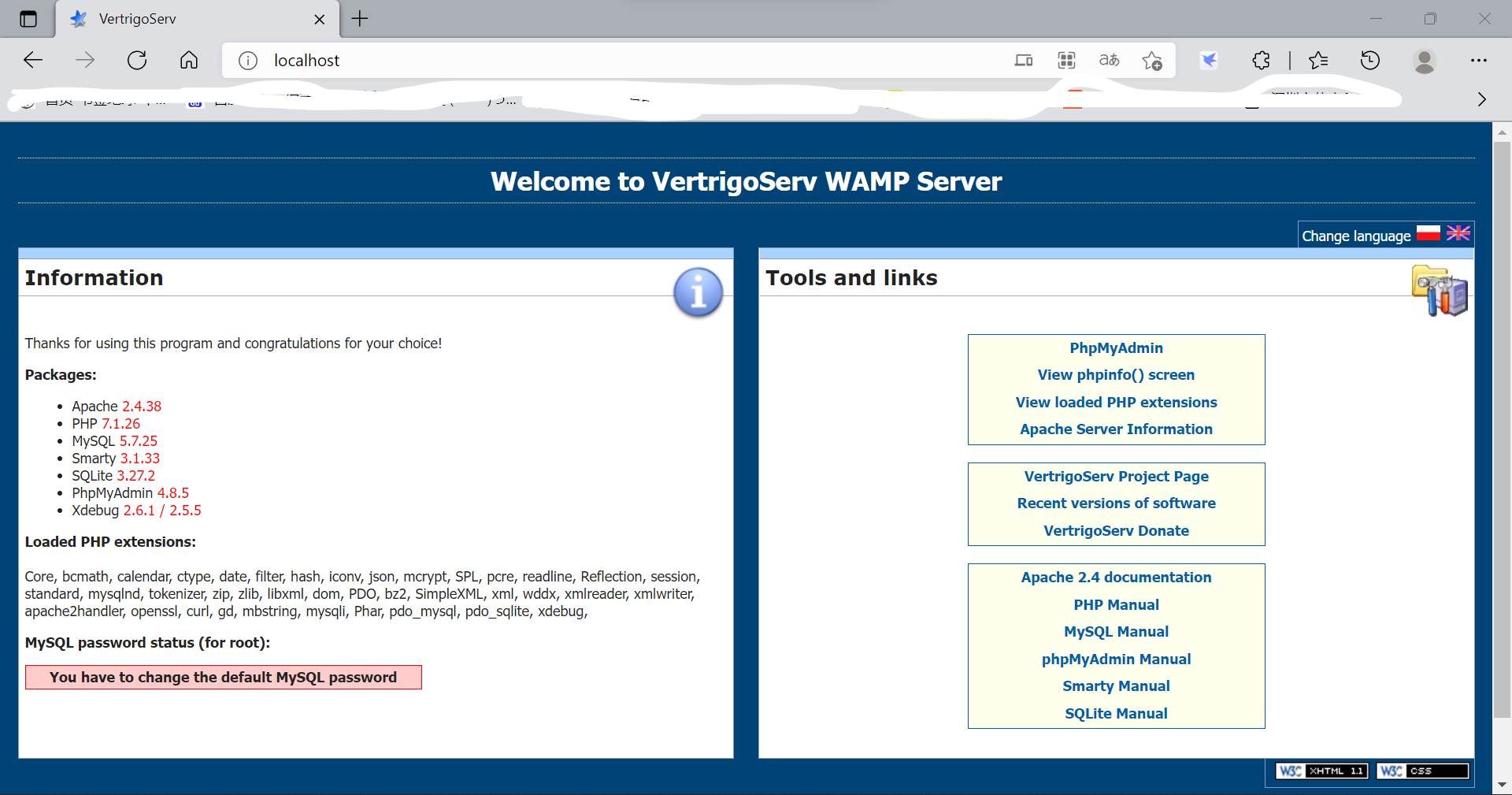Click the MySQL password status heading
Image resolution: width=1512 pixels, height=795 pixels.
[147, 643]
